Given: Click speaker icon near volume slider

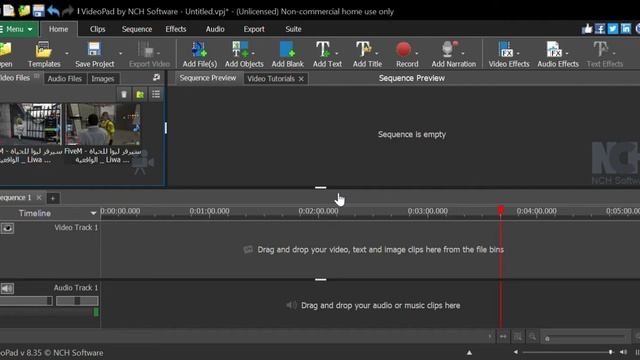Looking at the screenshot, I should coord(623,352).
